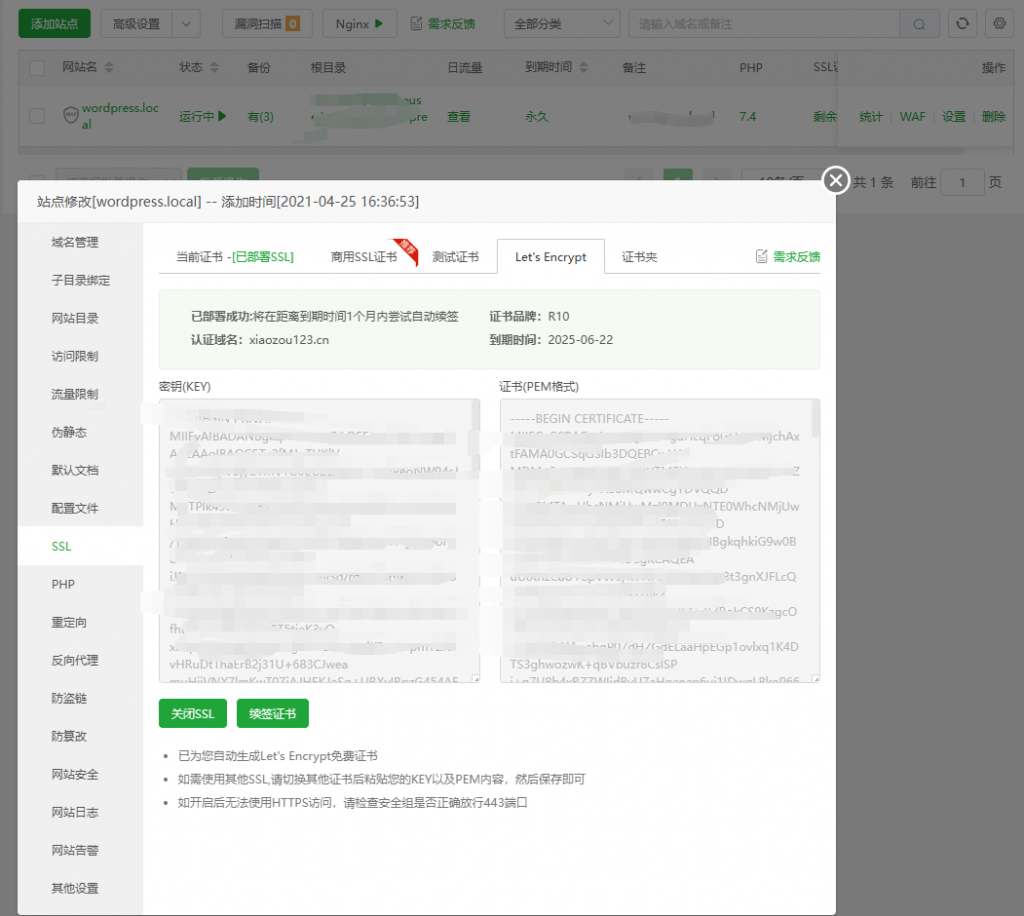
Task: Open 流量限制 in sidebar
Action: [x=75, y=394]
